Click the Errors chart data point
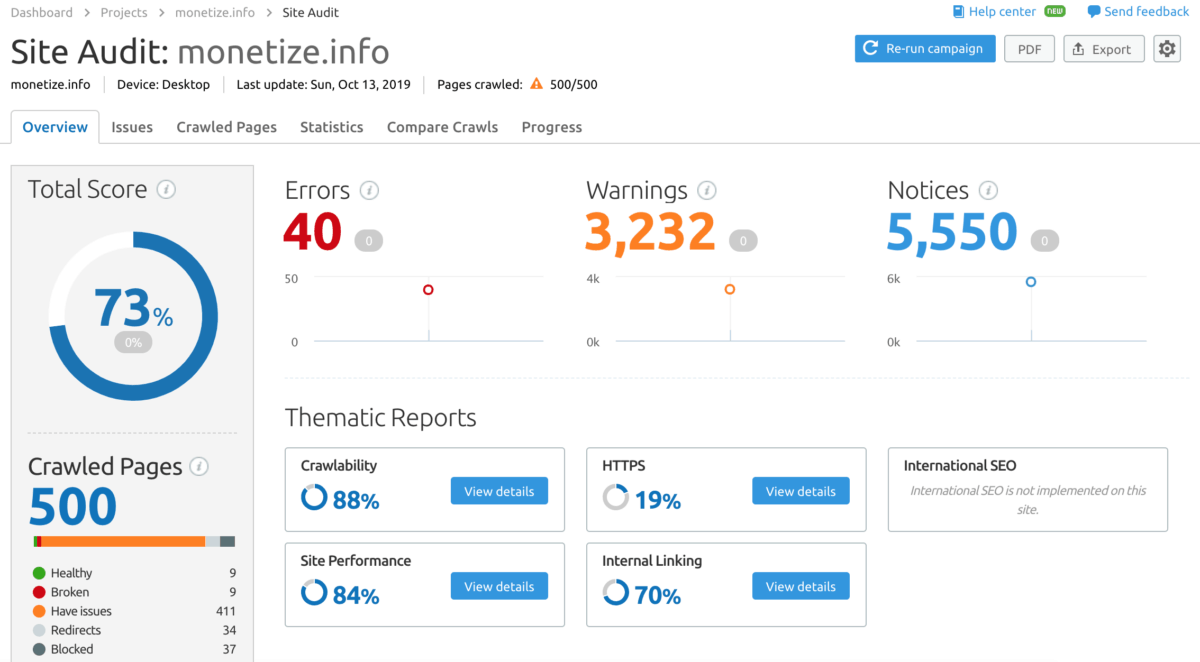This screenshot has height=662, width=1200. (x=428, y=290)
